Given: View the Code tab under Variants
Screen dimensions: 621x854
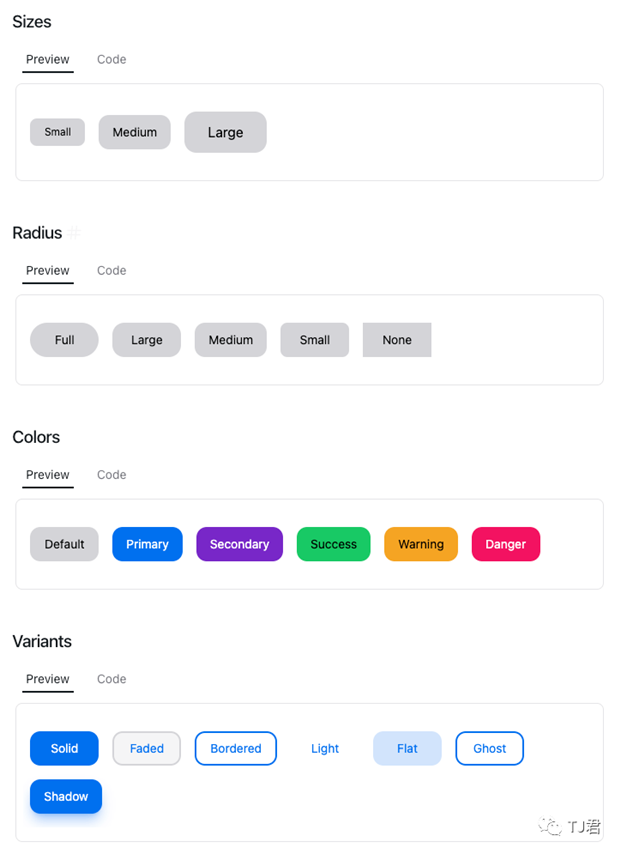Looking at the screenshot, I should coord(112,679).
